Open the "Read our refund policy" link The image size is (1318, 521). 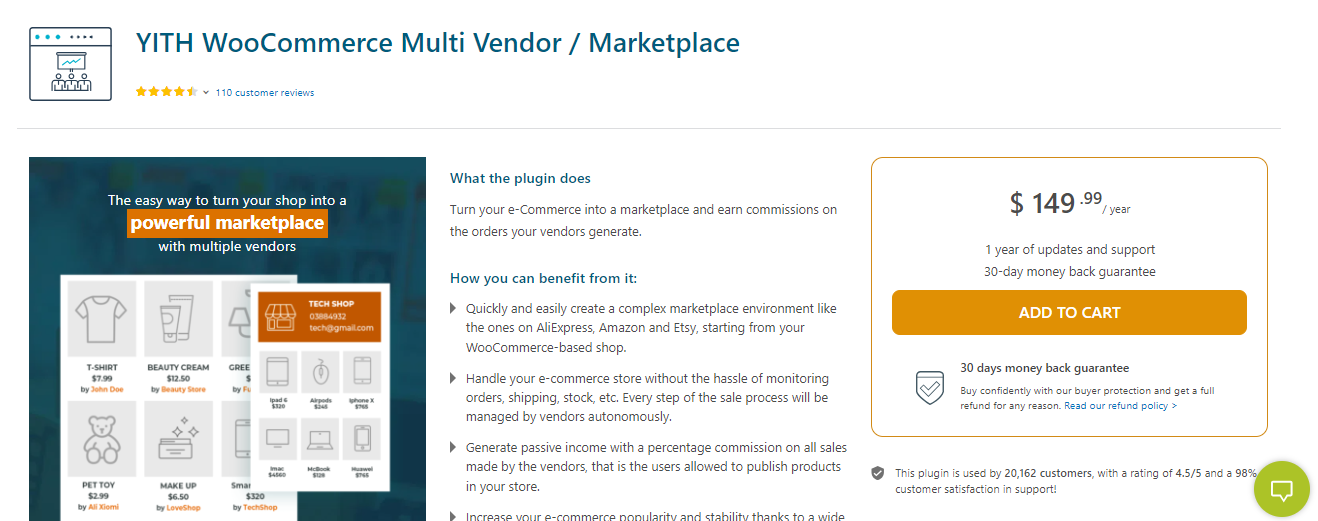[1120, 406]
